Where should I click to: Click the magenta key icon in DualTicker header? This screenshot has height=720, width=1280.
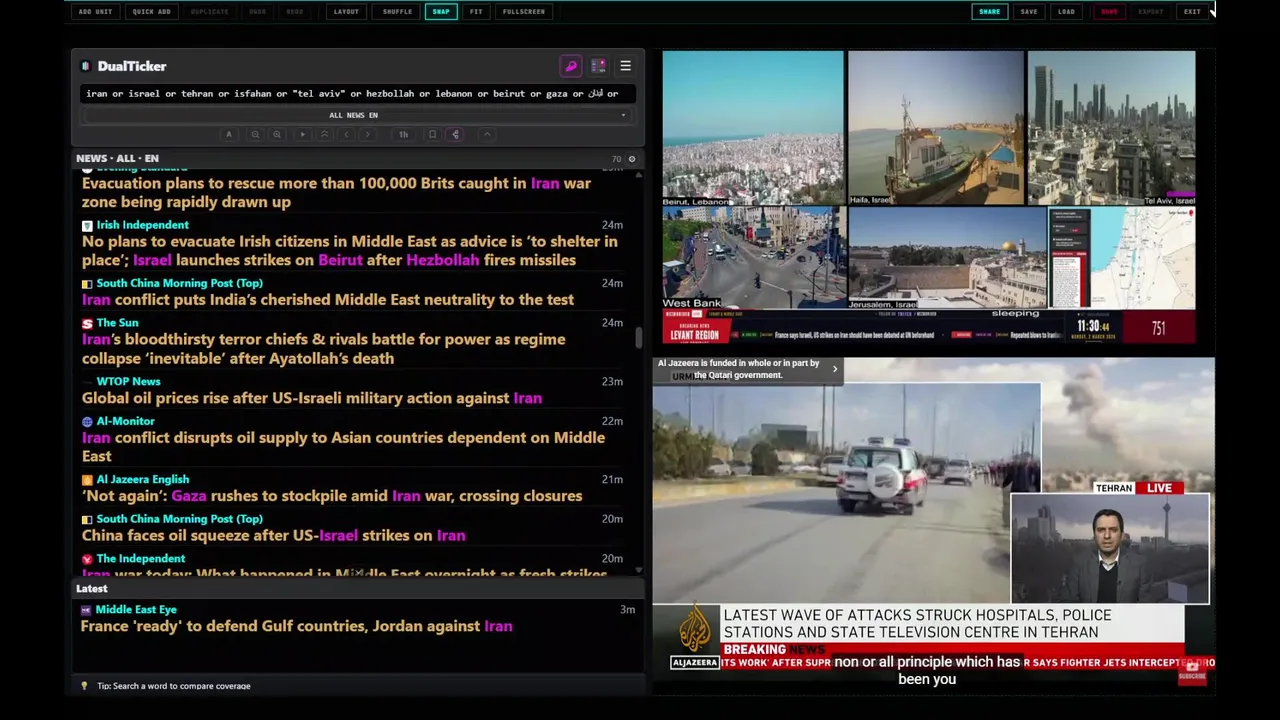[x=571, y=66]
